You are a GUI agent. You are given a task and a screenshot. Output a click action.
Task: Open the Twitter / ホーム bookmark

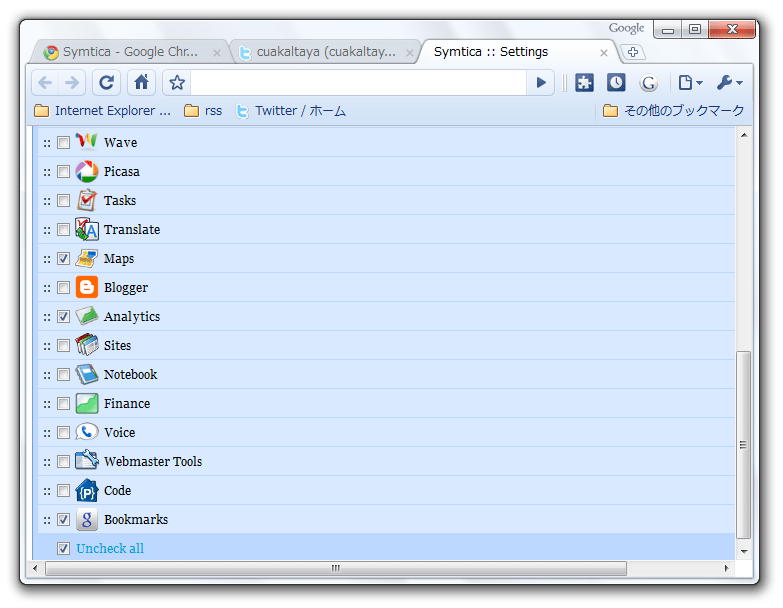point(291,111)
